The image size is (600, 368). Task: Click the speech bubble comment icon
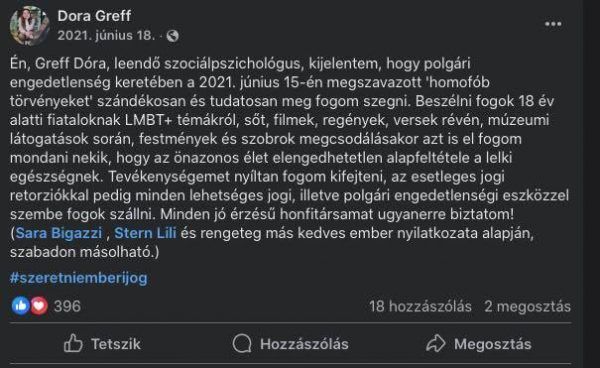[242, 343]
